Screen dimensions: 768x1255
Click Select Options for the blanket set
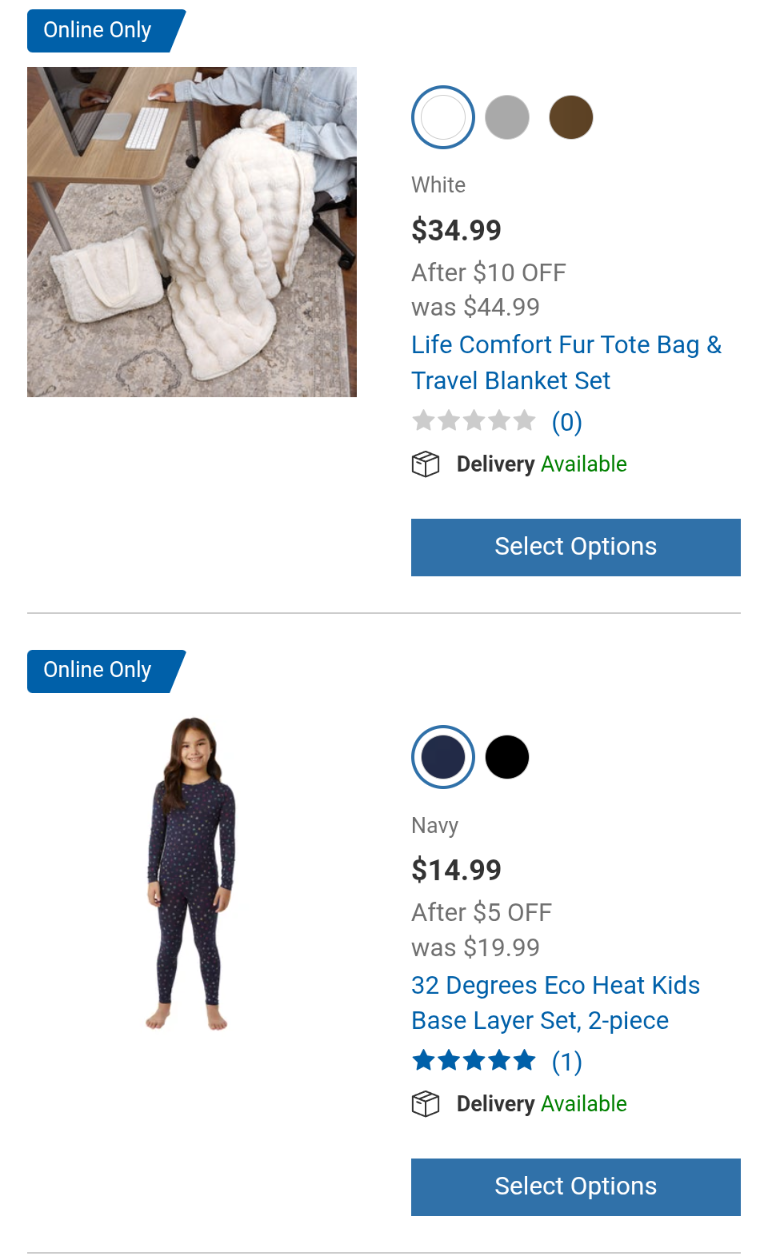[575, 547]
